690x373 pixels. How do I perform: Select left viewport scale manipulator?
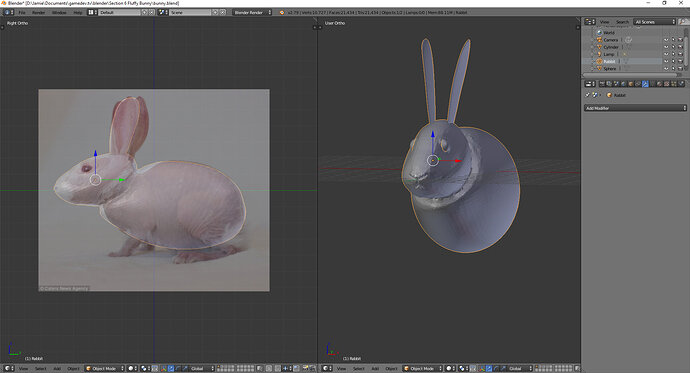tap(185, 369)
